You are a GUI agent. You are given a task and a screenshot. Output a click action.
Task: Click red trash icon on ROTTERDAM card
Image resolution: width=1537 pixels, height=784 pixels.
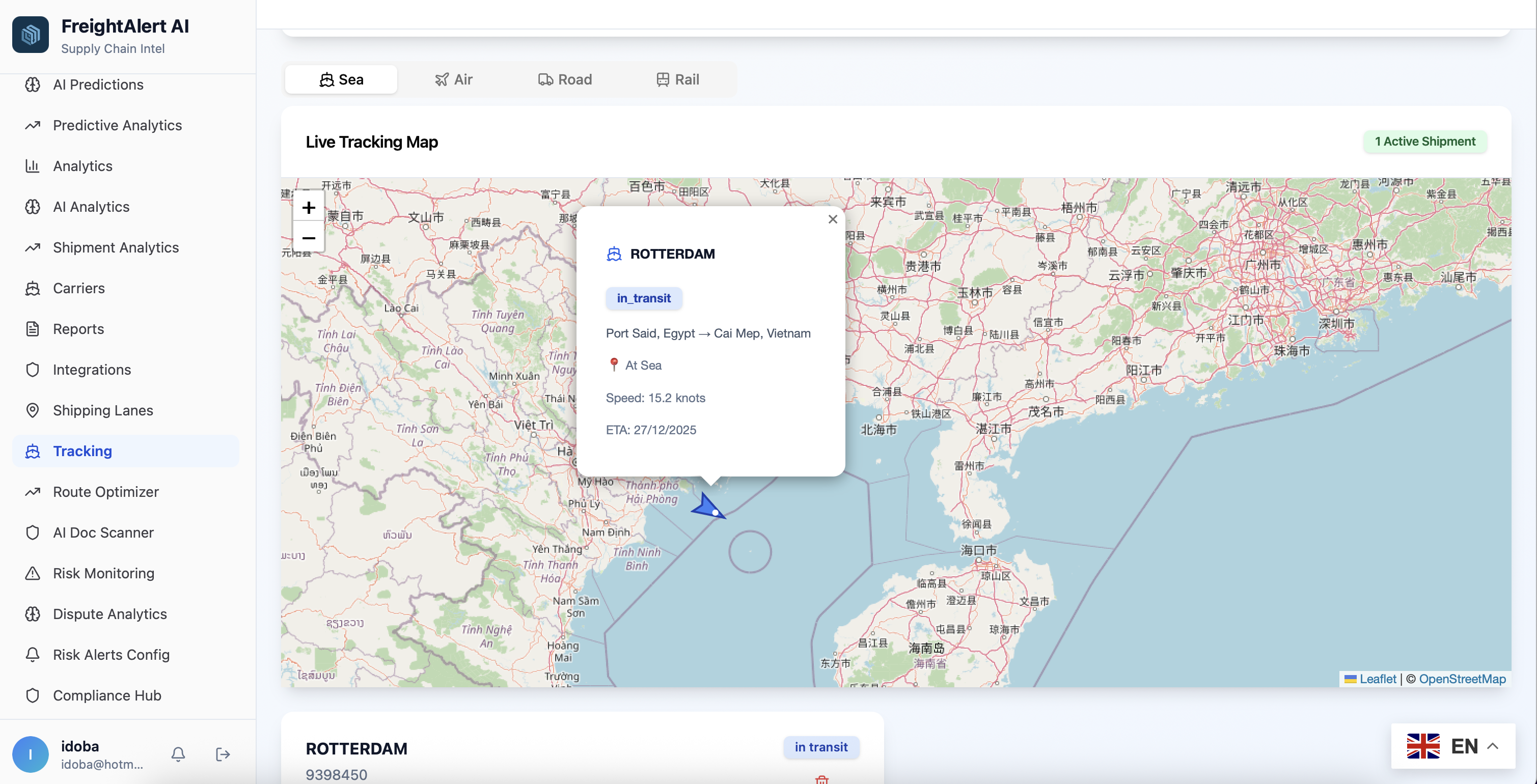pyautogui.click(x=821, y=779)
